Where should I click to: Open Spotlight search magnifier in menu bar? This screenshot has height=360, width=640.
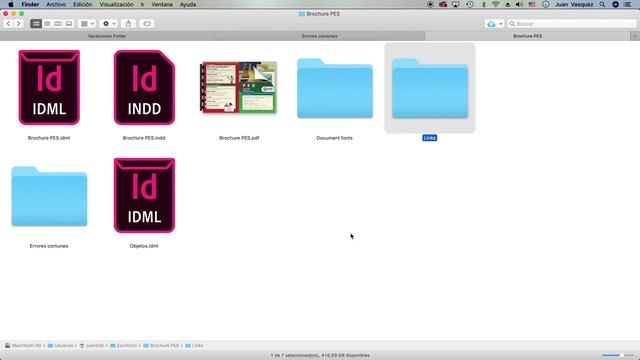(602, 4)
